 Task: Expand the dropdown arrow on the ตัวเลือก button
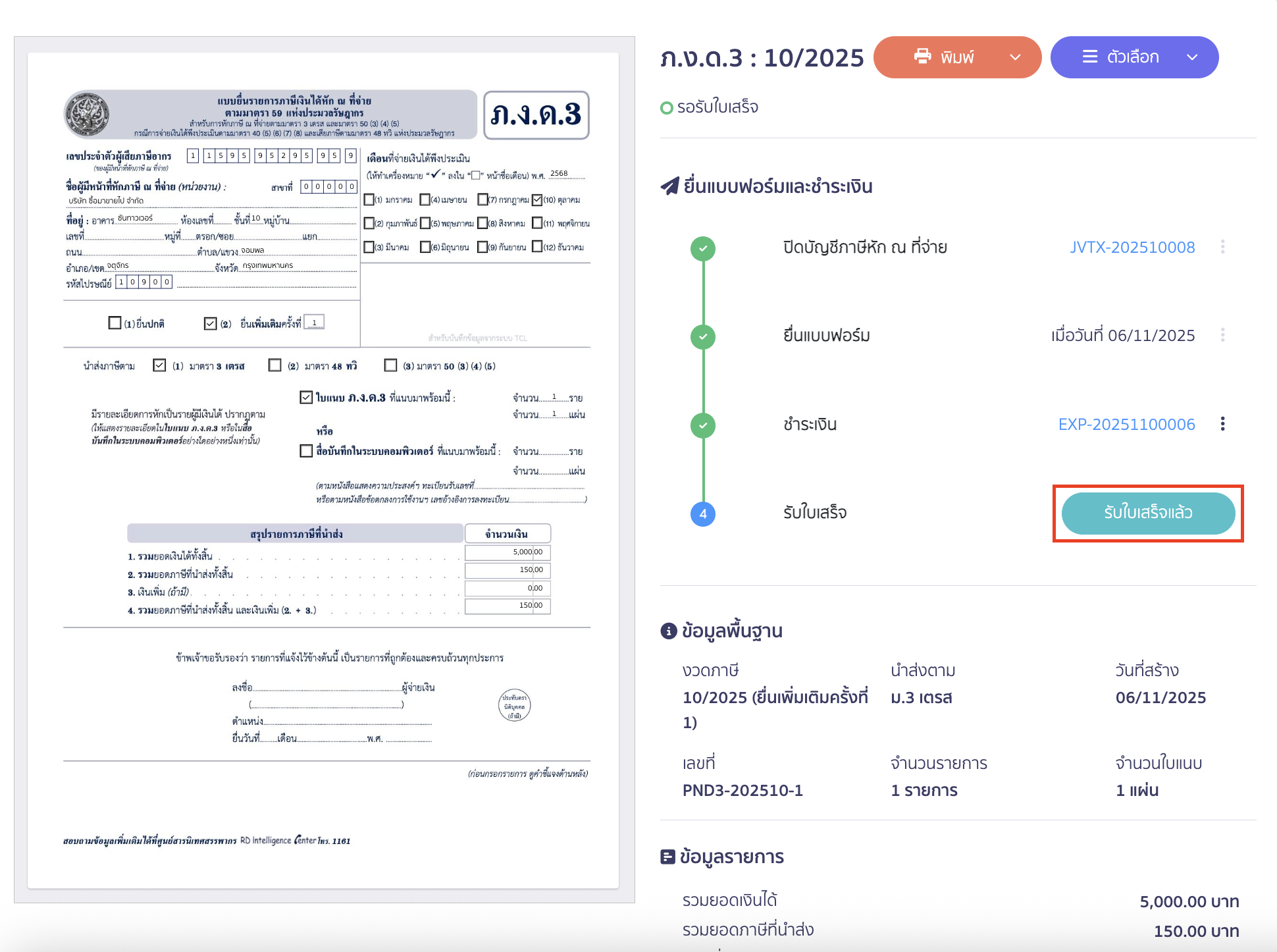point(1192,57)
